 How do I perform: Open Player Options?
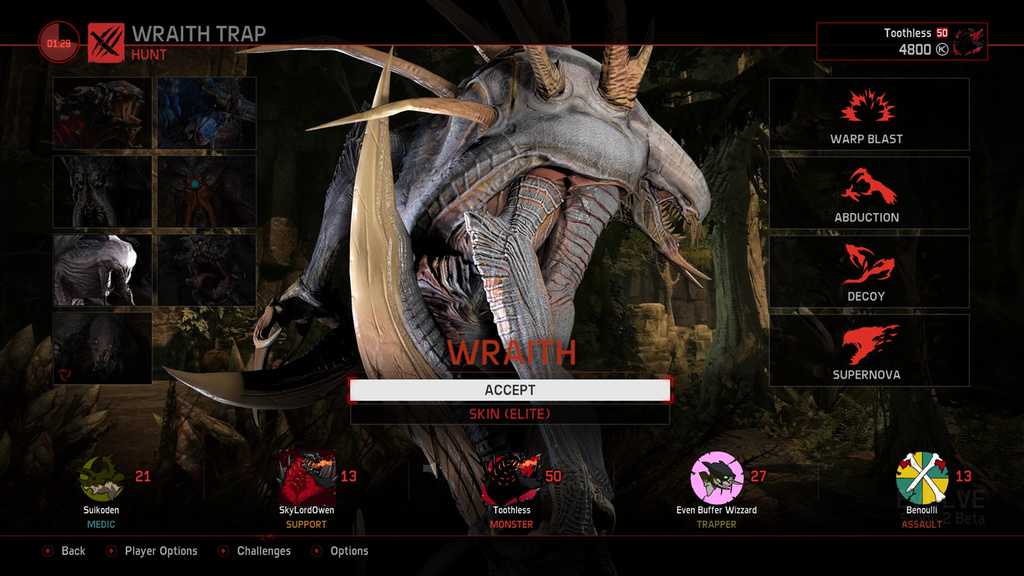161,551
